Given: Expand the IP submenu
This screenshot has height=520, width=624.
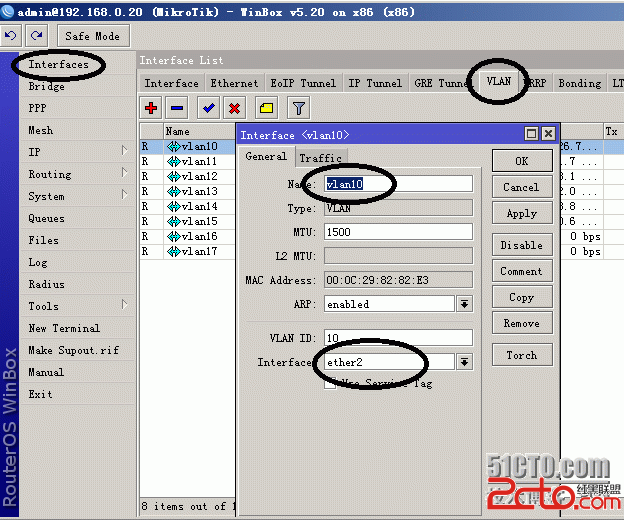Looking at the screenshot, I should tap(125, 150).
